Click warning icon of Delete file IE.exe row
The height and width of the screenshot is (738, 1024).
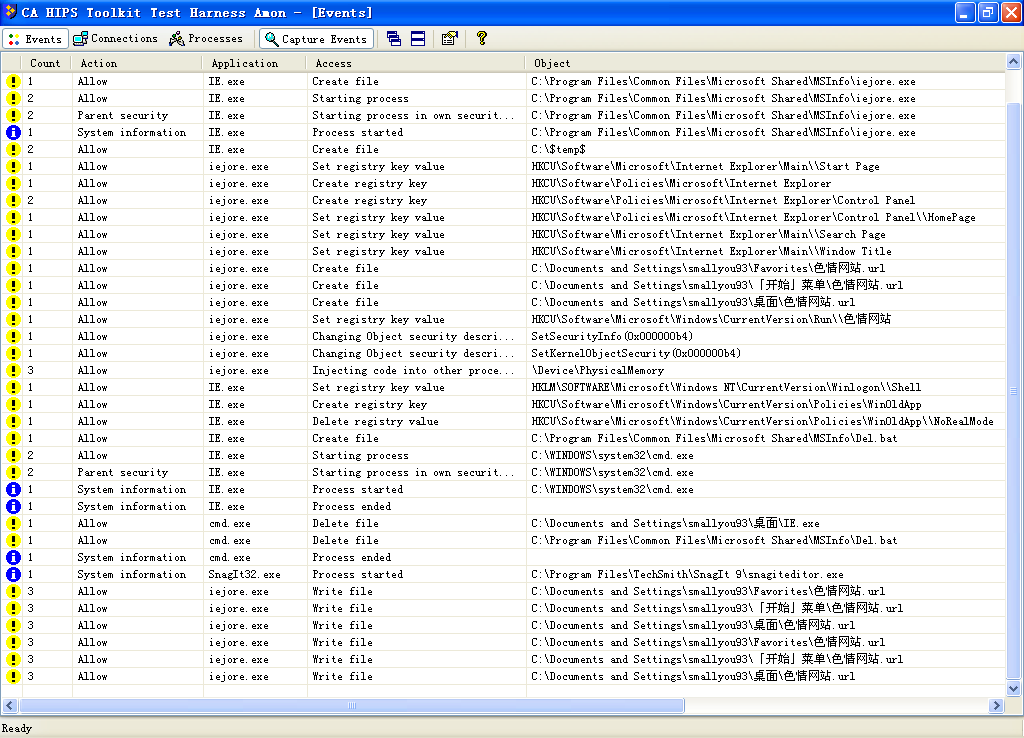13,523
